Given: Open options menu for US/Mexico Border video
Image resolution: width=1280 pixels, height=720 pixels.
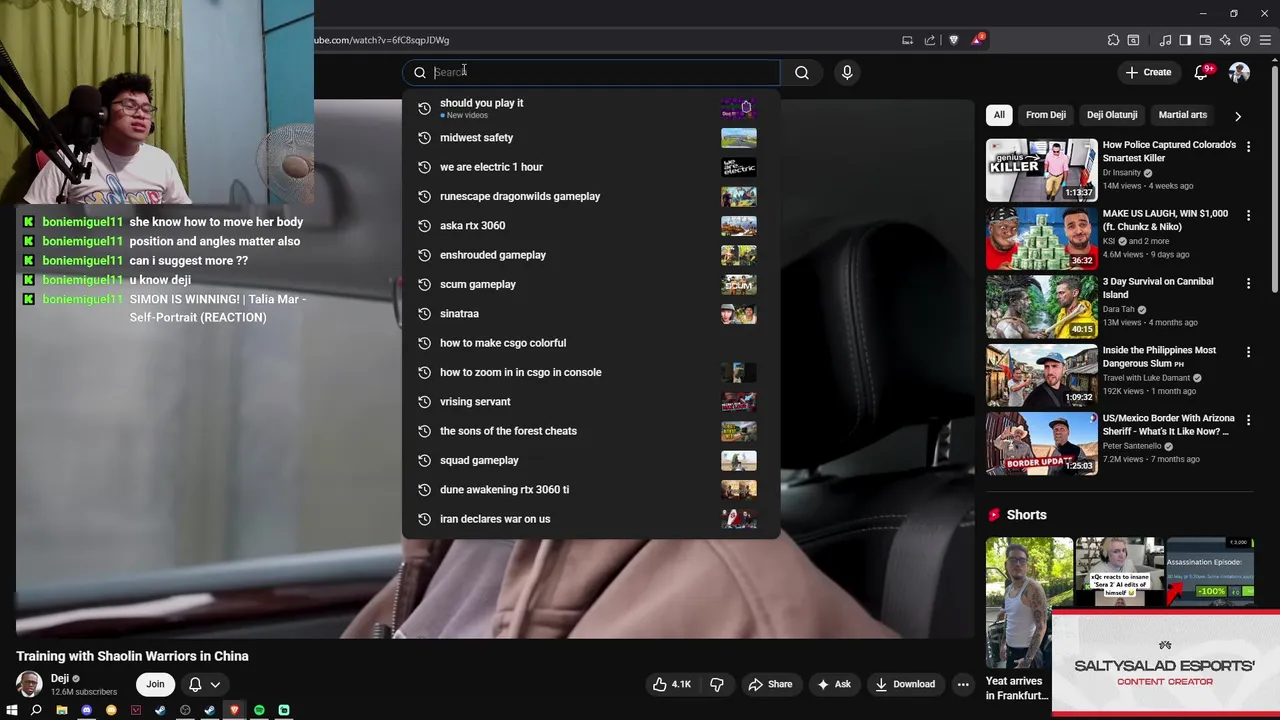Looking at the screenshot, I should click(x=1248, y=420).
